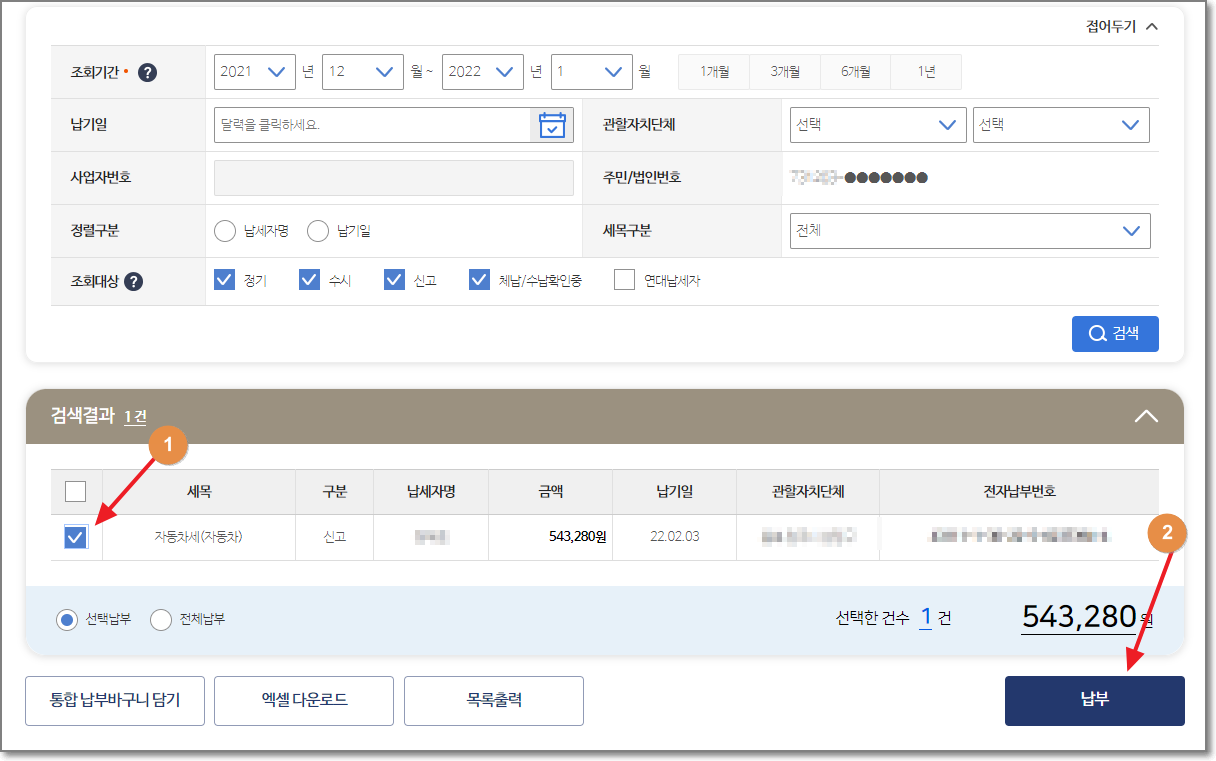Open the start year 2021 dropdown
Viewport: 1216px width, 761px height.
pos(254,71)
